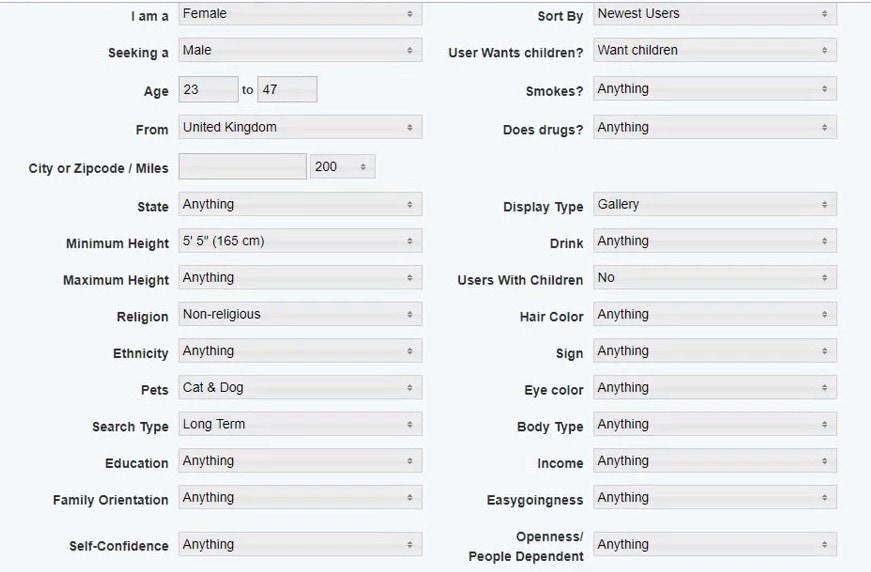Expand the Minimum Height dropdown
The width and height of the screenshot is (871, 572).
[299, 242]
